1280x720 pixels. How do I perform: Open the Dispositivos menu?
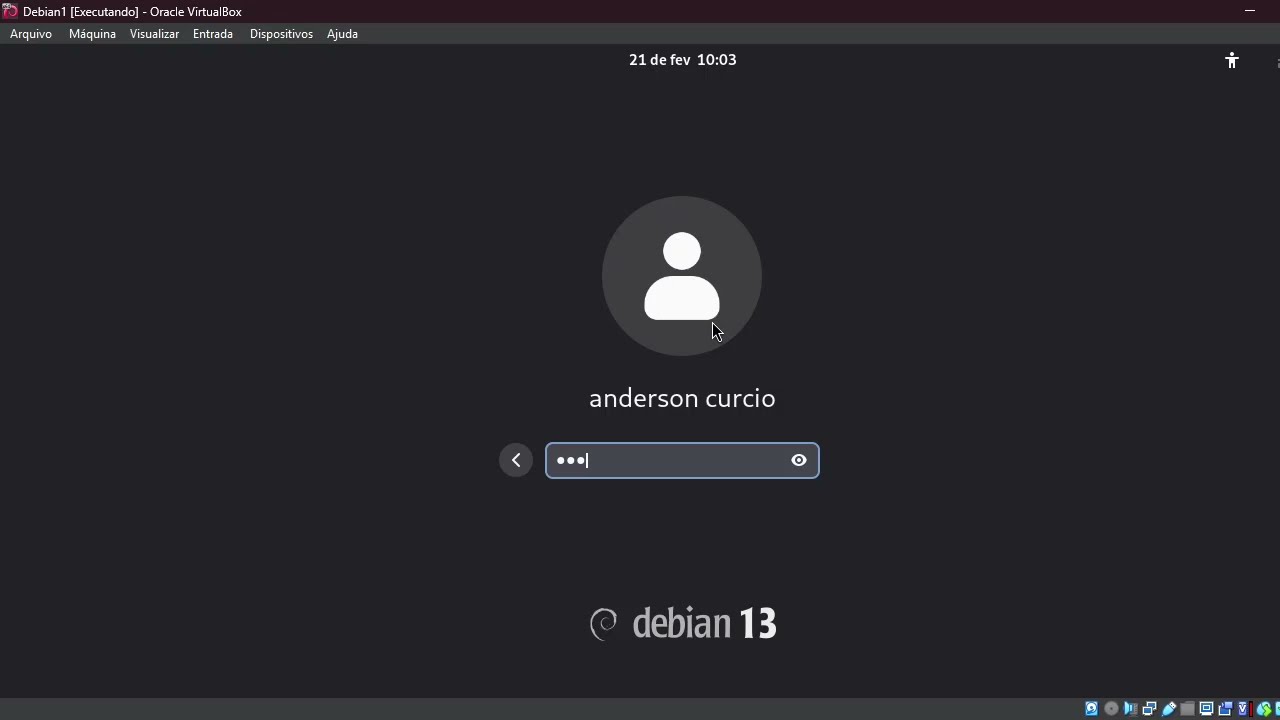point(281,34)
